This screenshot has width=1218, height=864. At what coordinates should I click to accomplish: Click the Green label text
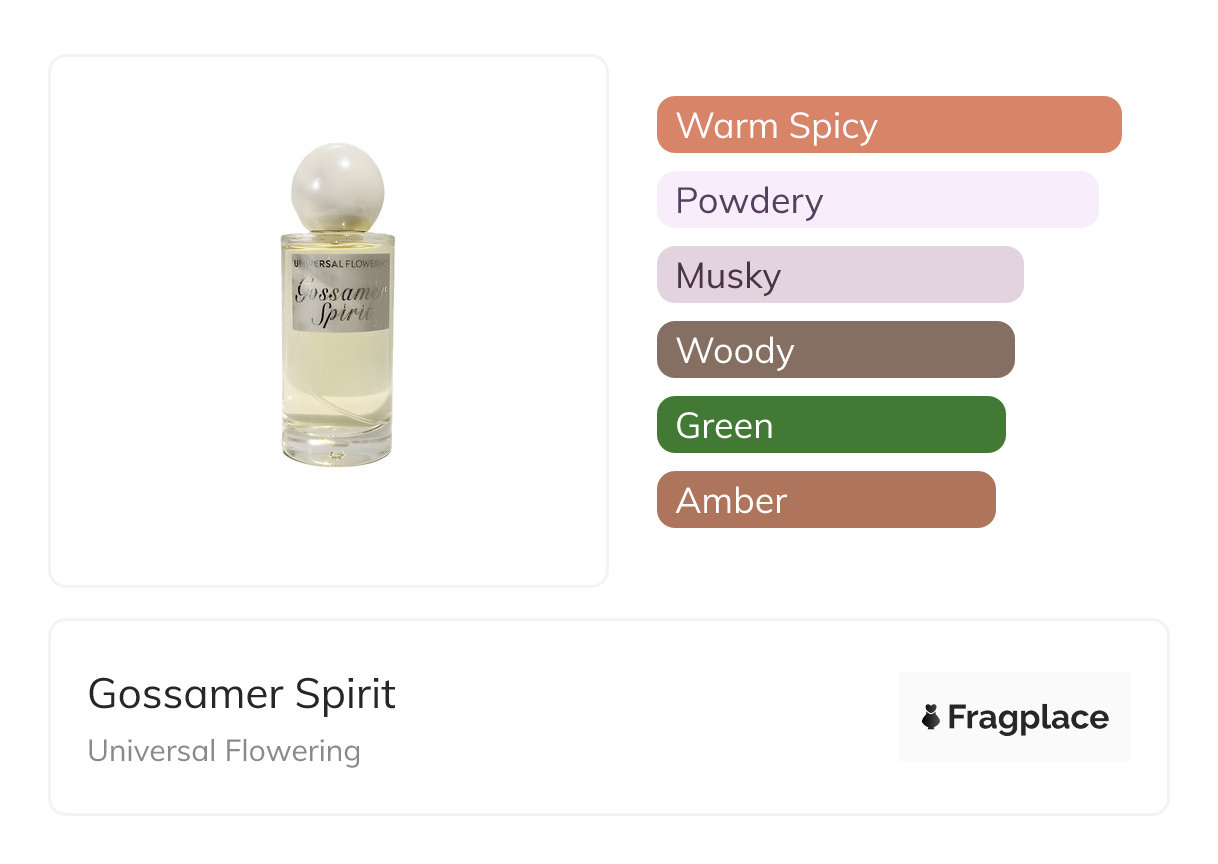724,426
